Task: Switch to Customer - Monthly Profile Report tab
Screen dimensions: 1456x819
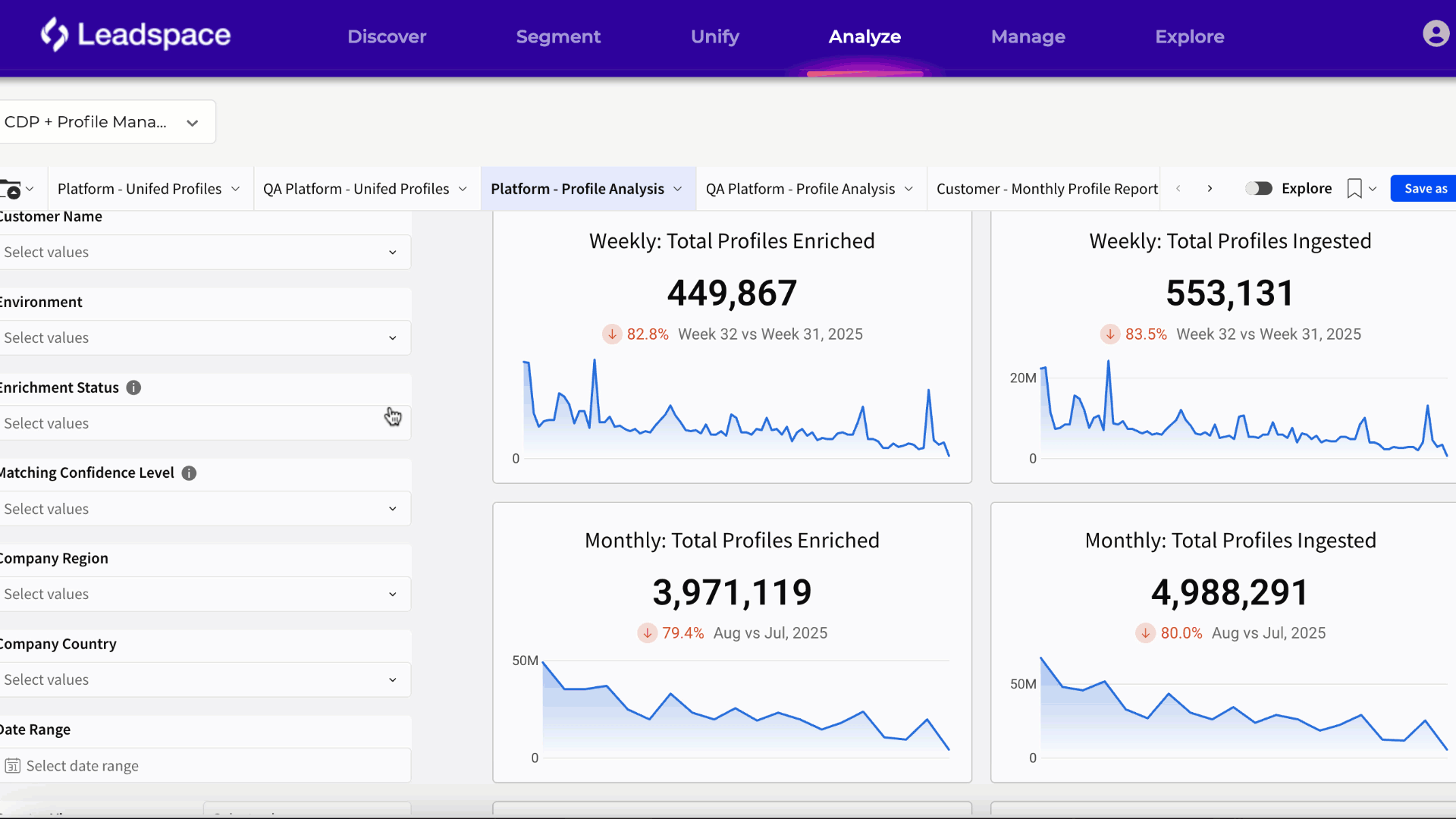Action: [x=1047, y=189]
